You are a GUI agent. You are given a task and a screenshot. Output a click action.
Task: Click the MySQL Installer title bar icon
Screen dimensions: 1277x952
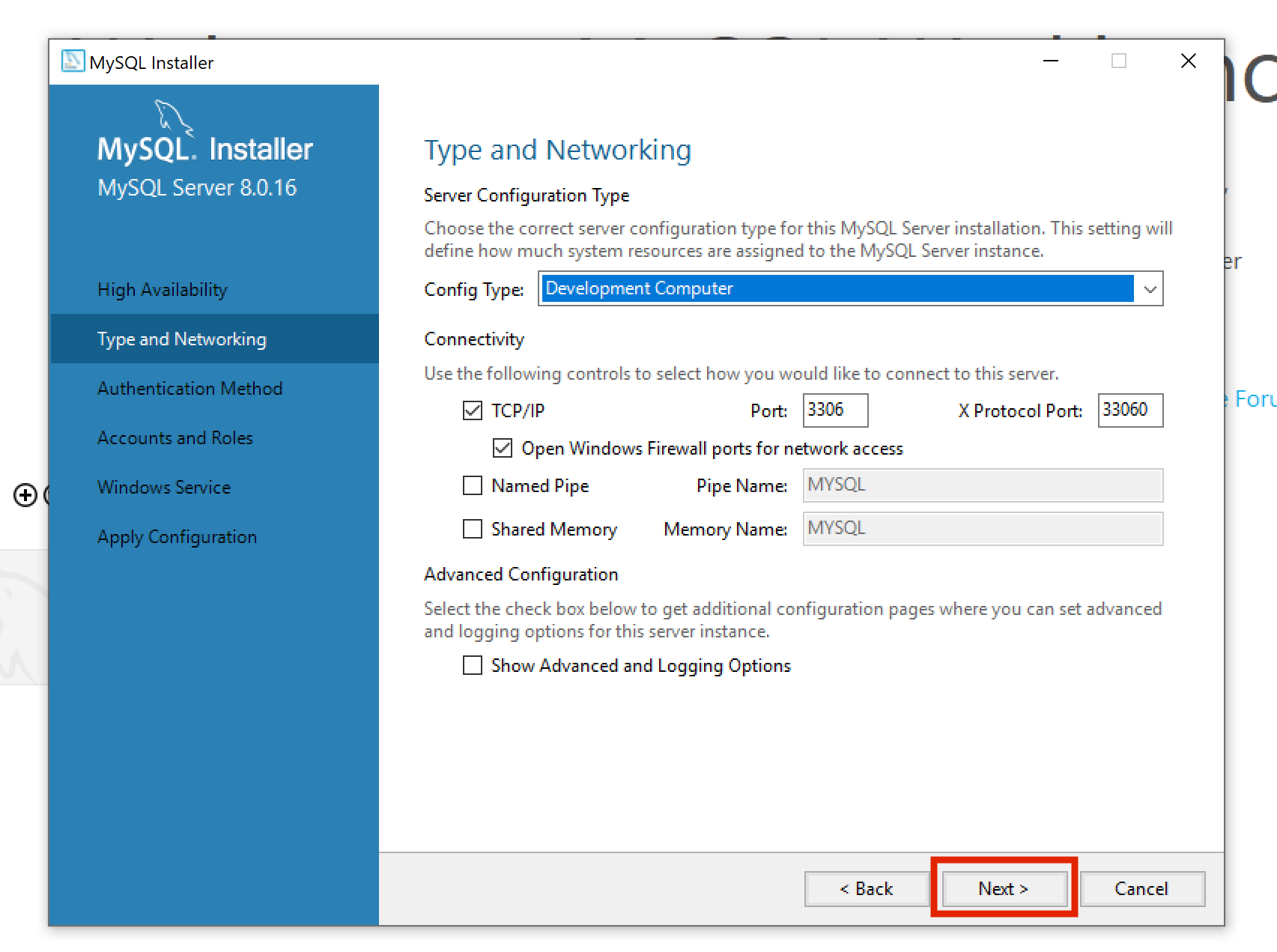(x=73, y=61)
